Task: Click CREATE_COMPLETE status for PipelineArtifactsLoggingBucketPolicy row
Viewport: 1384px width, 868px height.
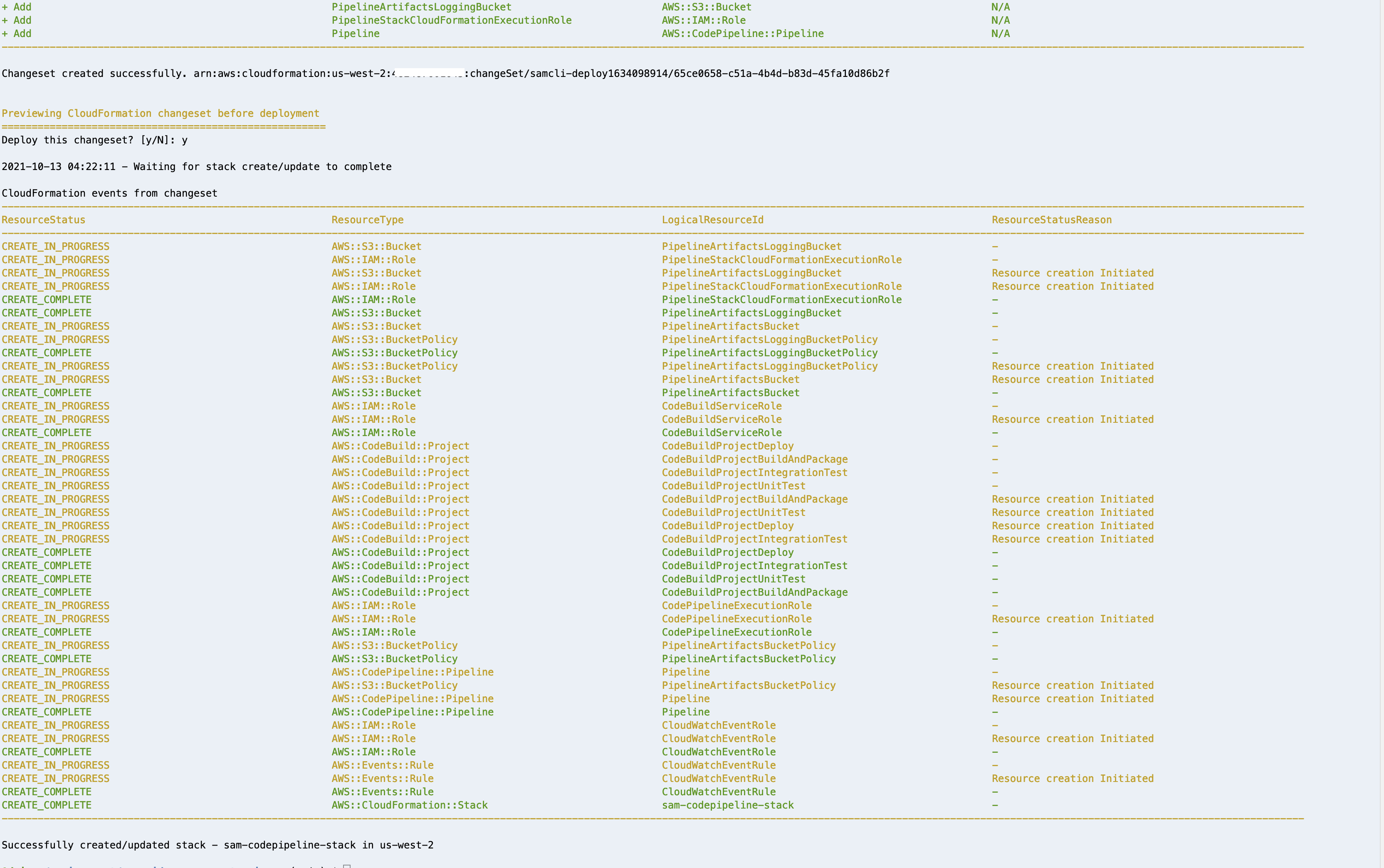Action: (47, 353)
